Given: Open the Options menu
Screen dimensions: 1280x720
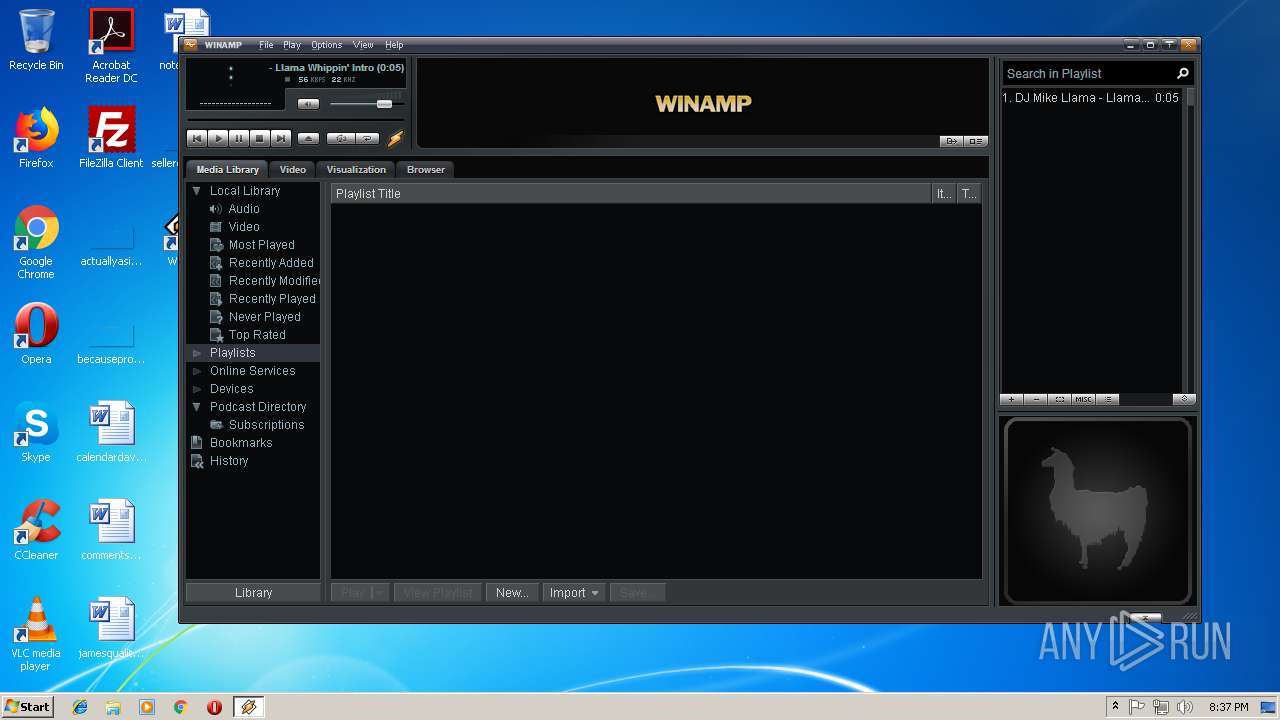Looking at the screenshot, I should pos(327,45).
